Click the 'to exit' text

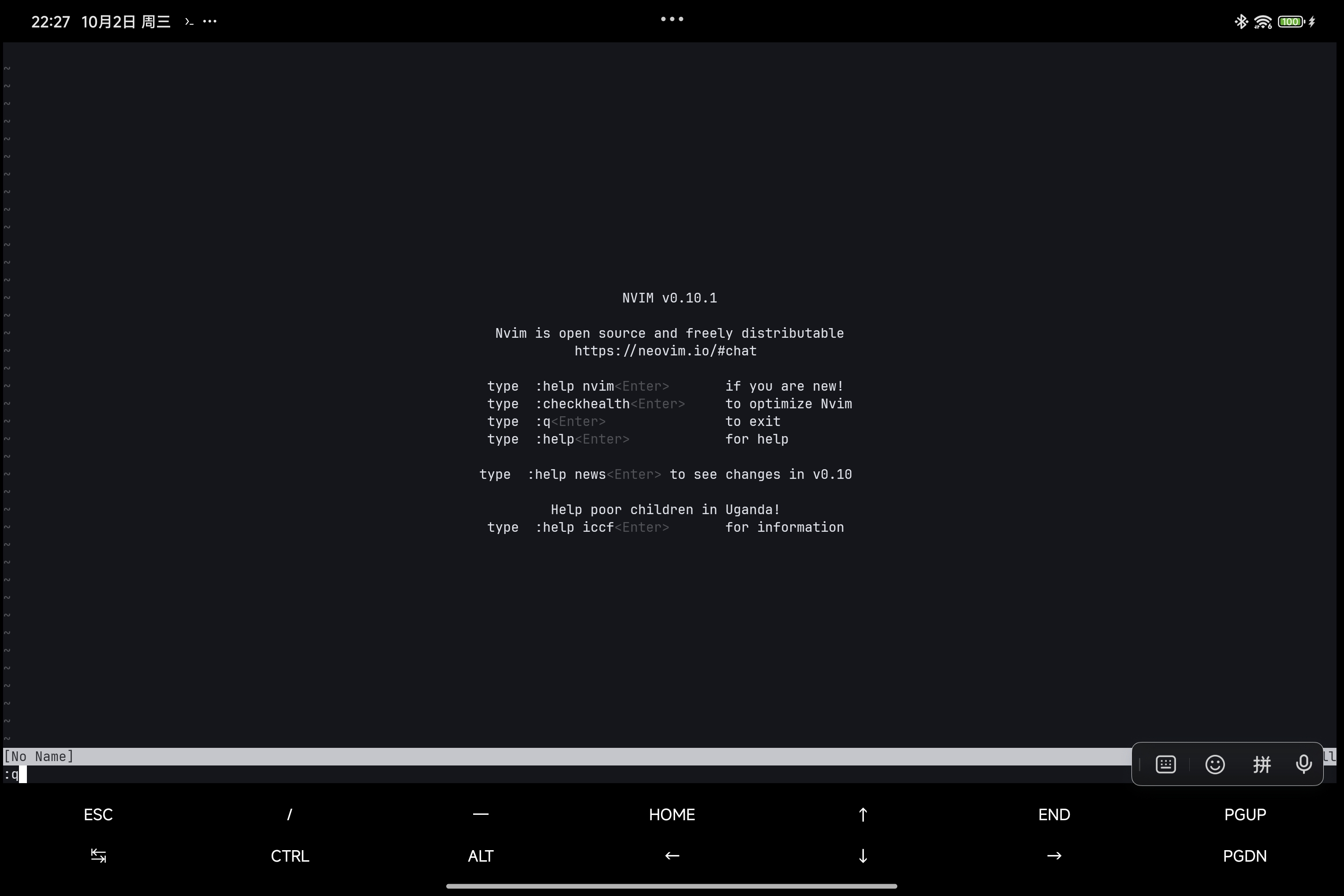[x=753, y=422]
